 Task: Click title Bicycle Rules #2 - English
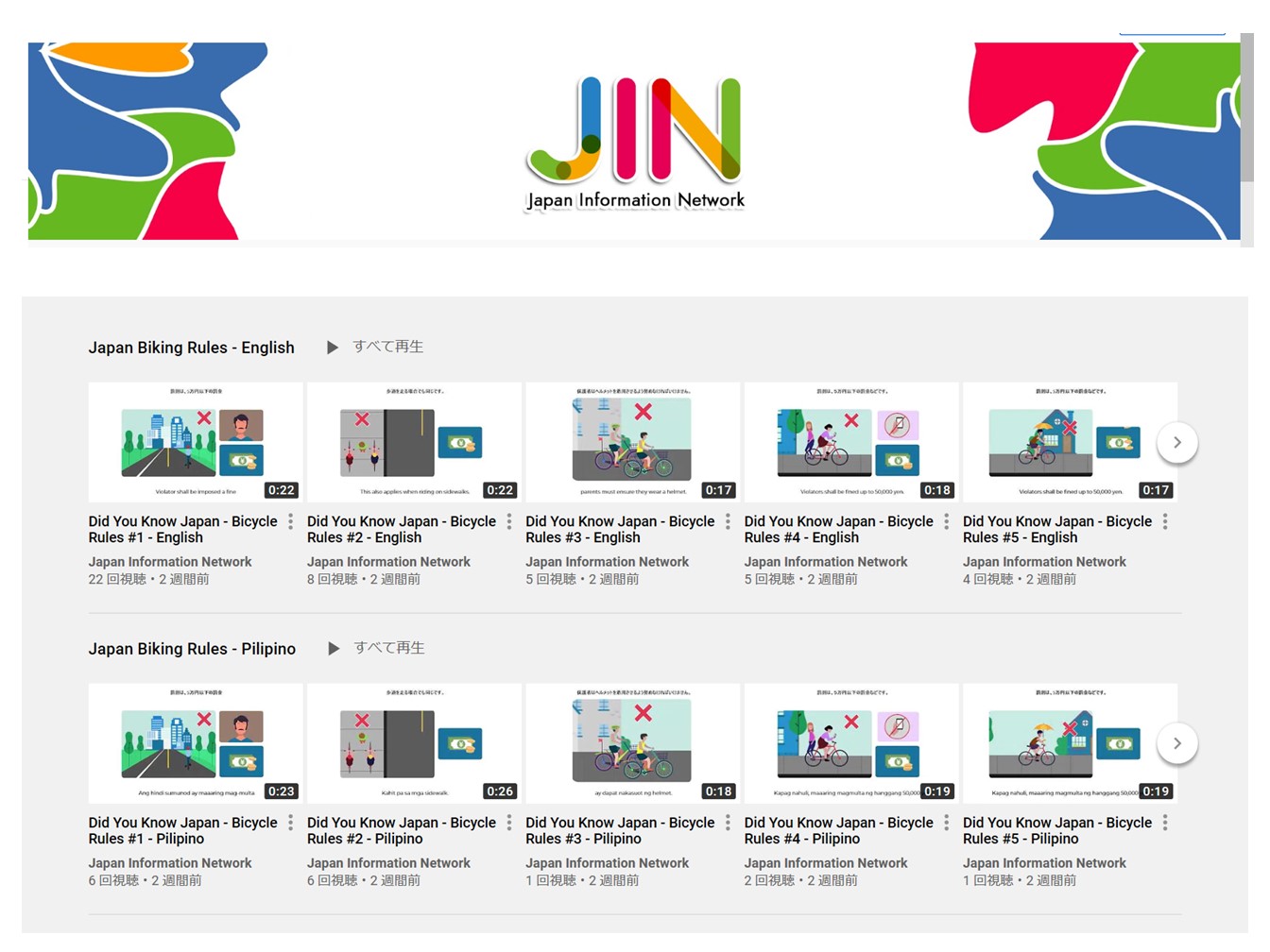point(402,529)
